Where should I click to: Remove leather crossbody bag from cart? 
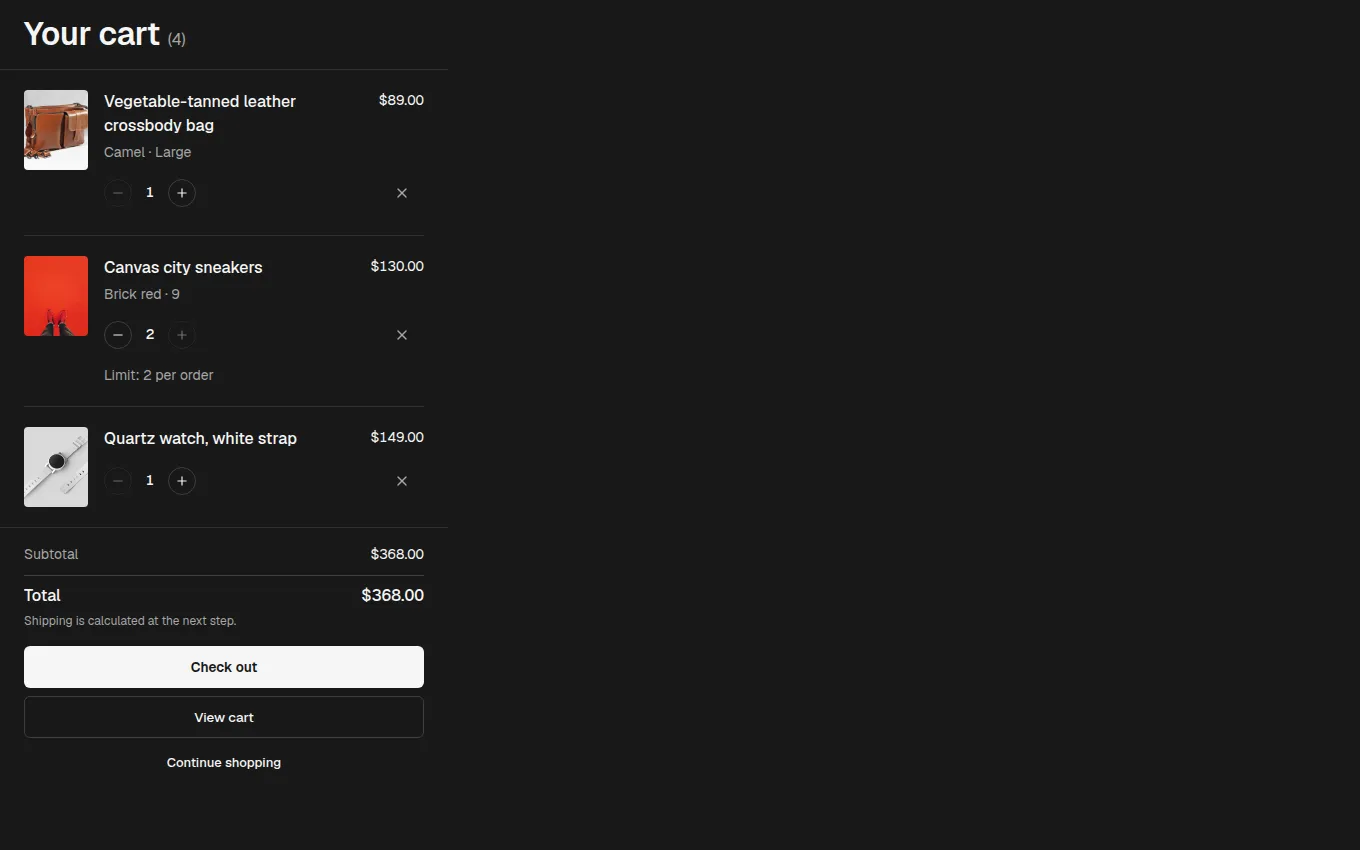tap(402, 193)
